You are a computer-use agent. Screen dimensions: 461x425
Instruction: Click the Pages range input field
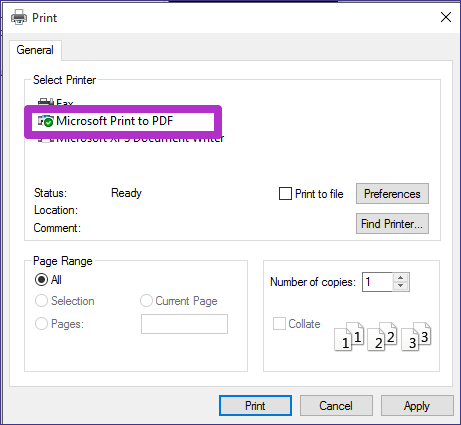point(184,324)
